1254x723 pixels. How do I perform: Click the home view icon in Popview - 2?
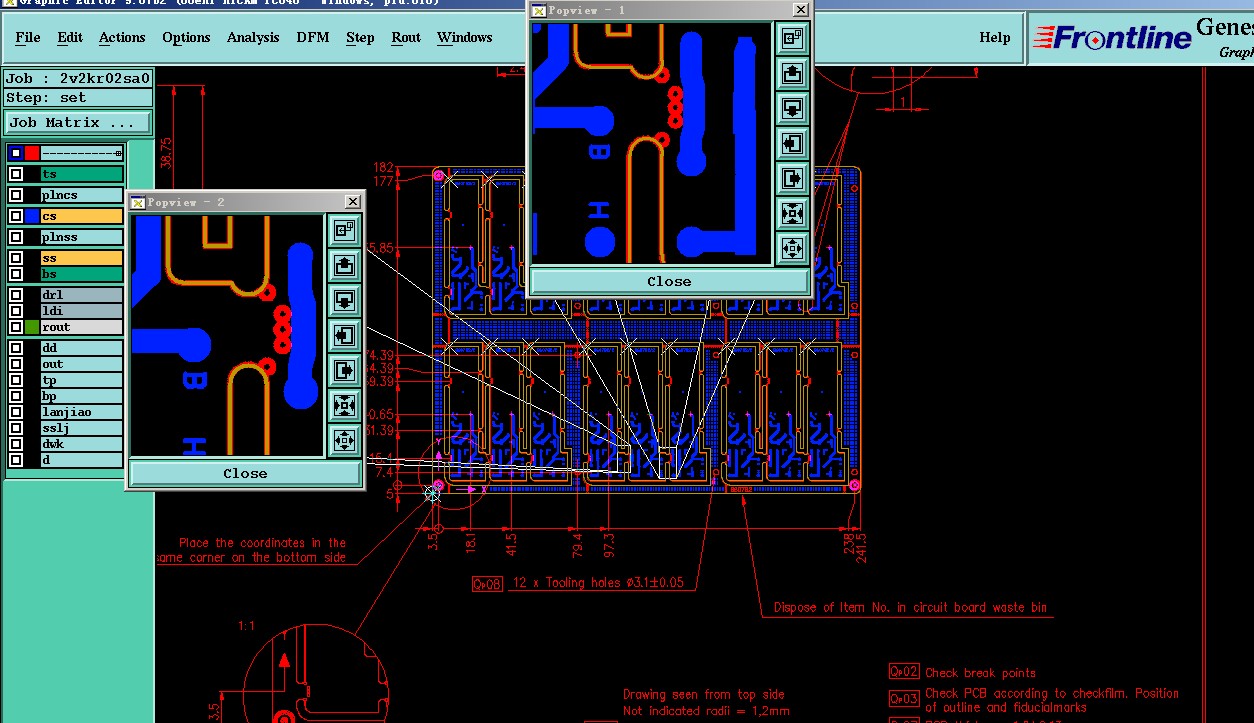click(344, 230)
